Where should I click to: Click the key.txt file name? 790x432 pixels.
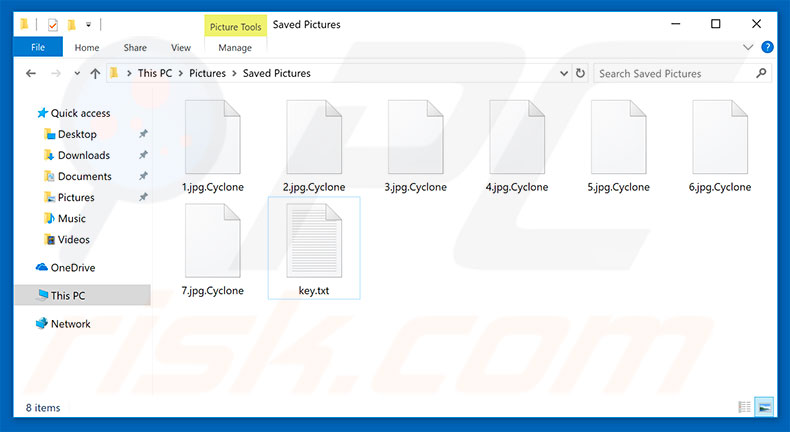click(x=314, y=291)
